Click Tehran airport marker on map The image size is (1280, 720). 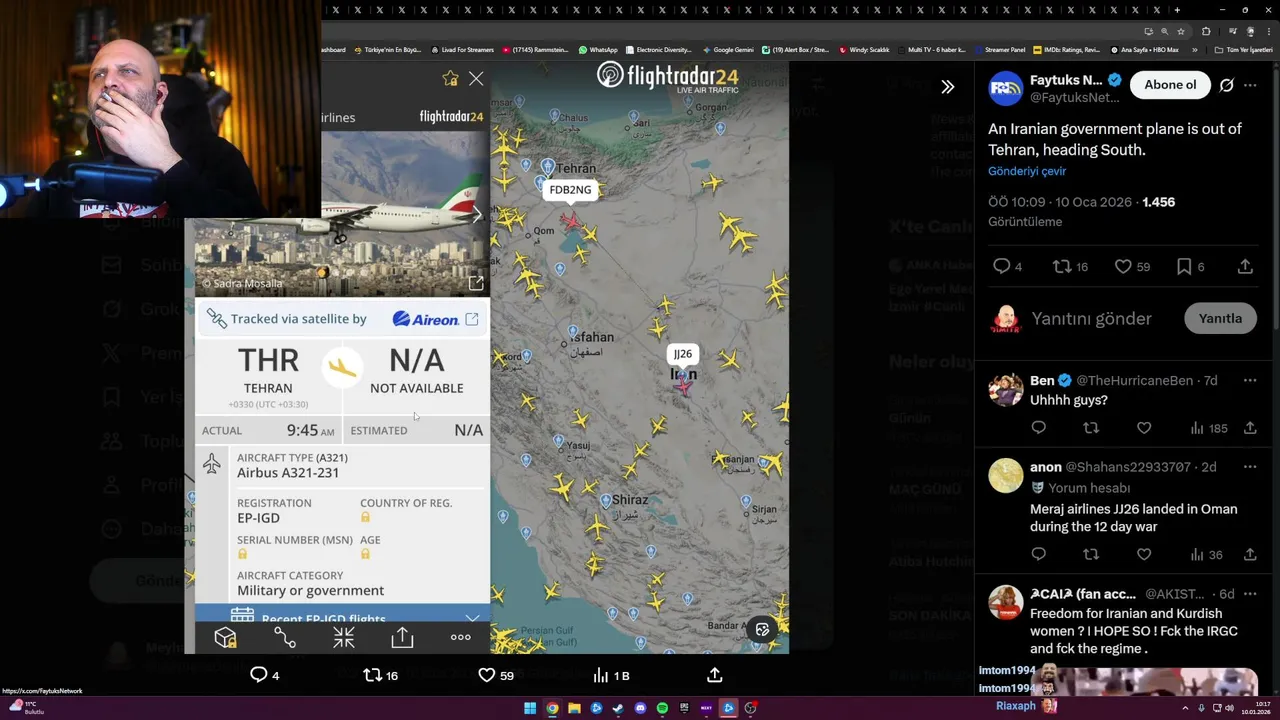coord(548,166)
